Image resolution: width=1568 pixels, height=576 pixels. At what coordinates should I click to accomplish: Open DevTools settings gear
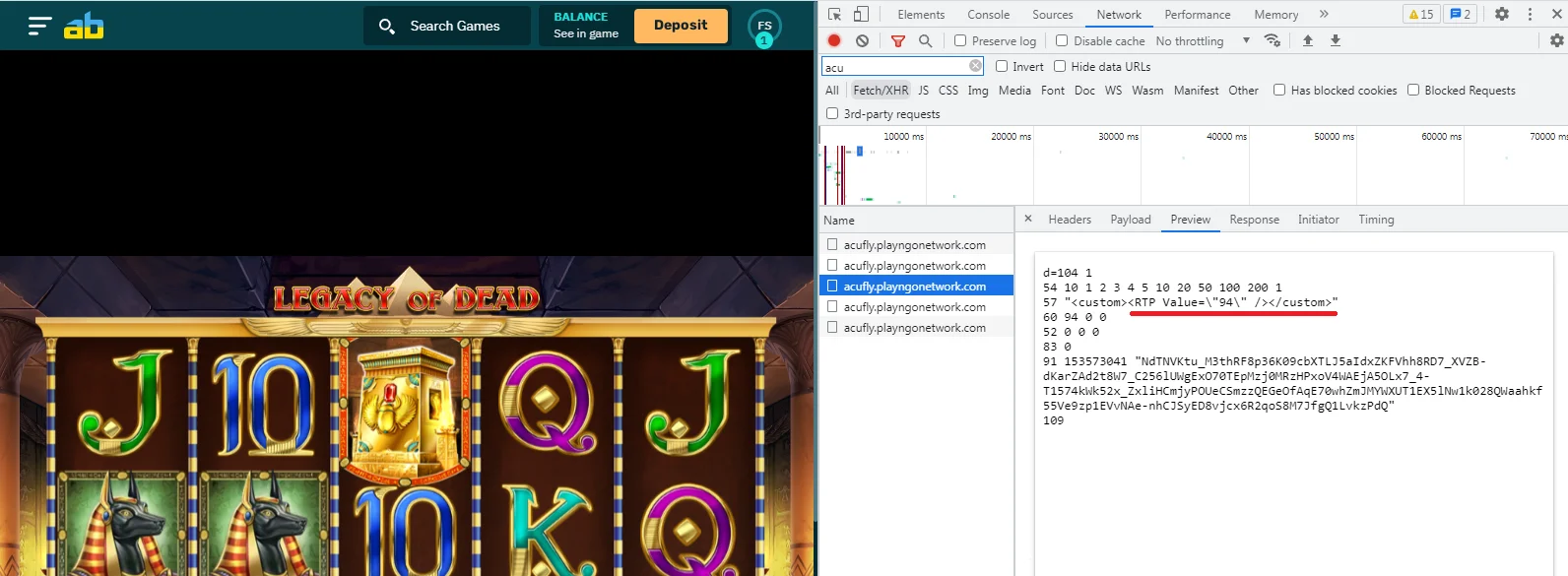[1501, 14]
